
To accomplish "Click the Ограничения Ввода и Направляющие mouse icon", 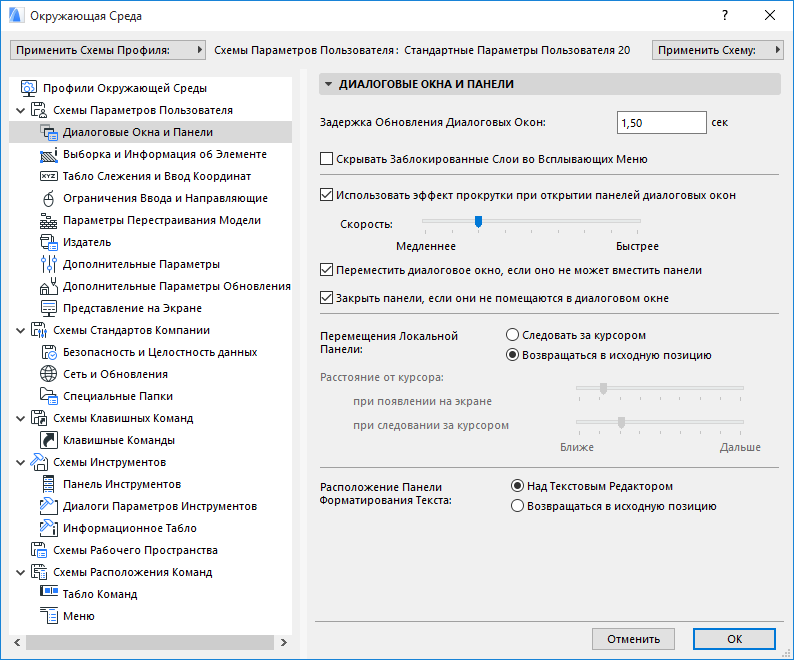I will 49,198.
